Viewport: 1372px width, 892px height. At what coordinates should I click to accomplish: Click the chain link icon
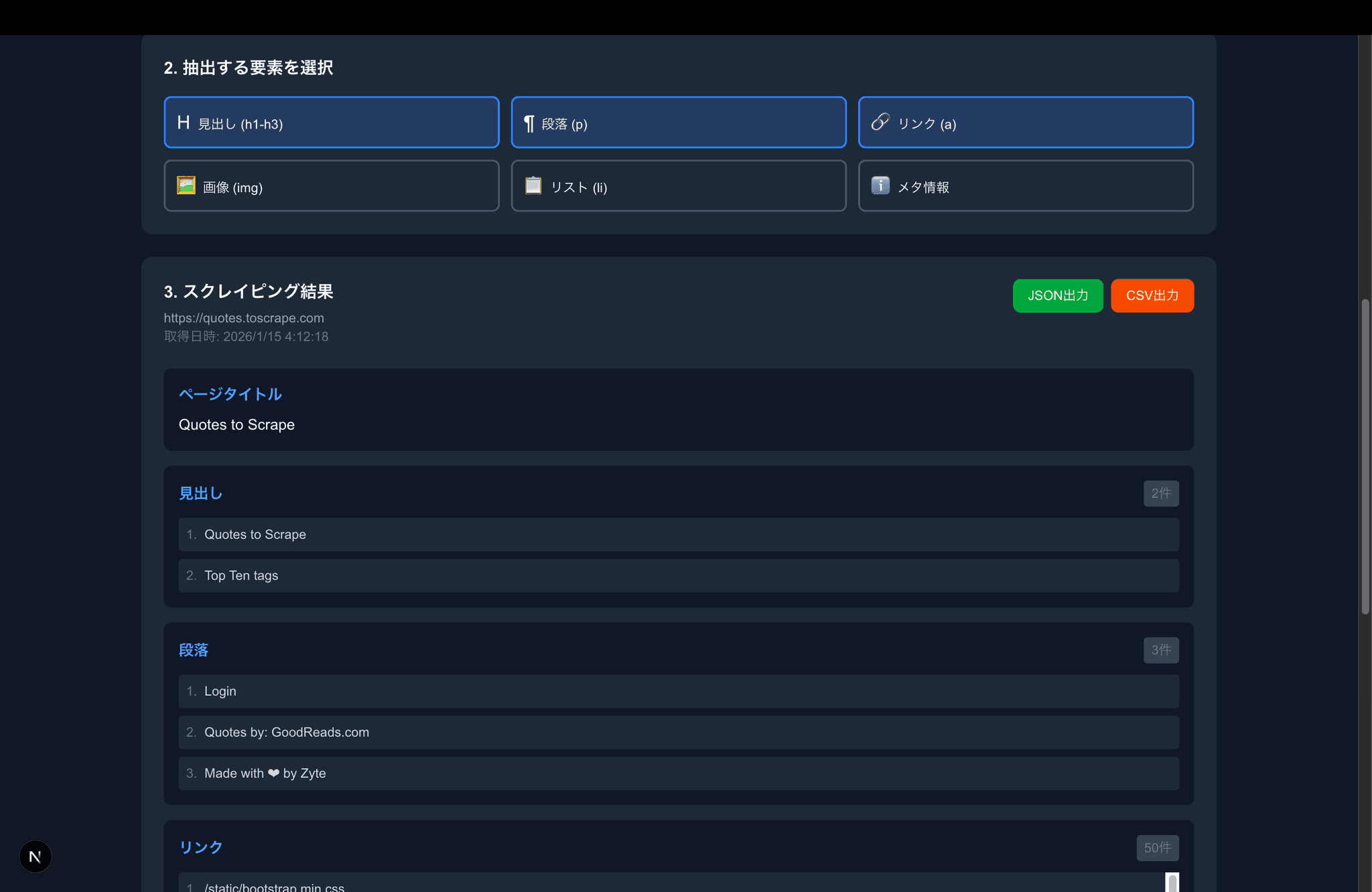(880, 122)
